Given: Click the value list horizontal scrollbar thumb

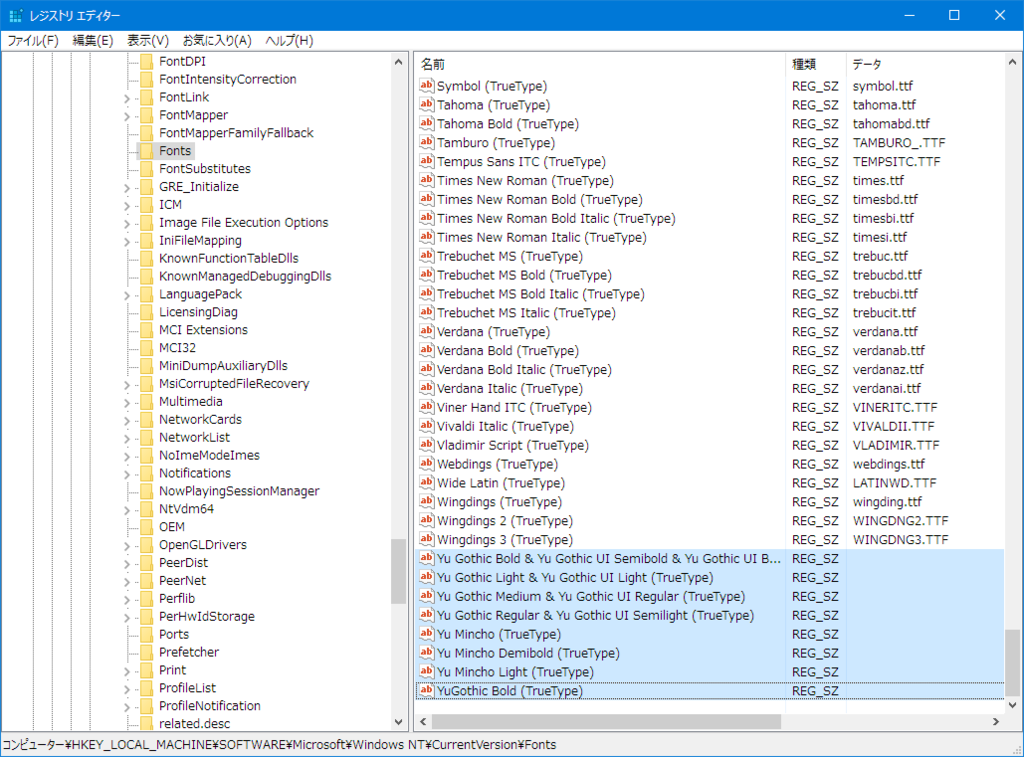Looking at the screenshot, I should pyautogui.click(x=606, y=722).
